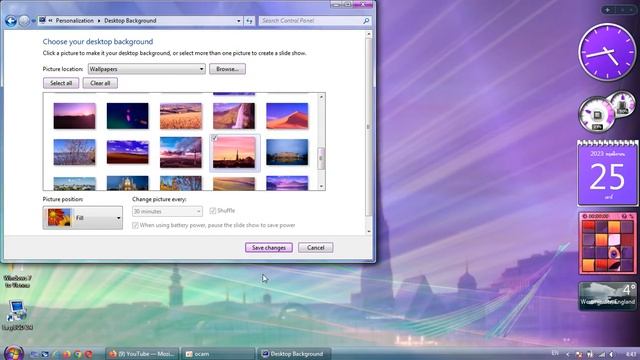Click the Switch between windows icon

point(45,354)
